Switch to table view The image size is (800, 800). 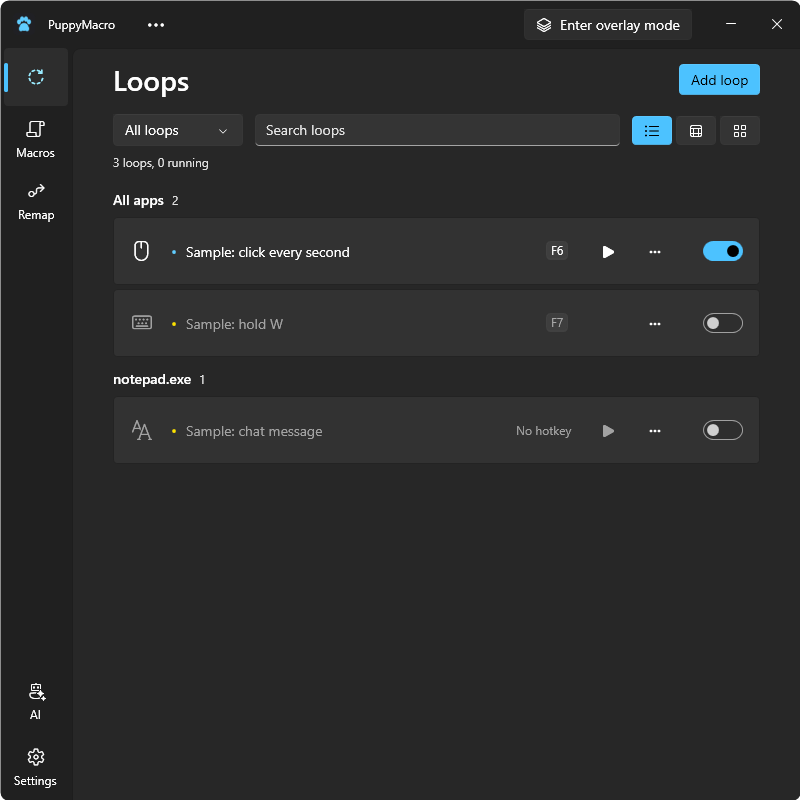tap(695, 131)
